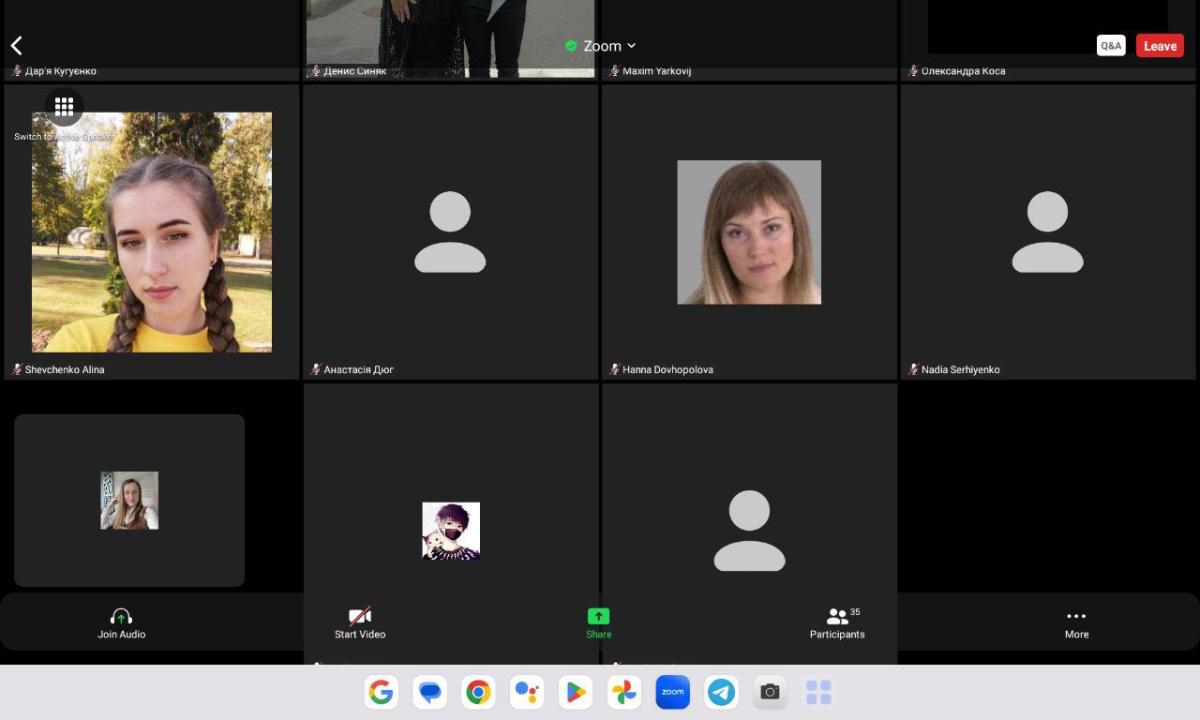Launch Chrome from the dock

[478, 692]
